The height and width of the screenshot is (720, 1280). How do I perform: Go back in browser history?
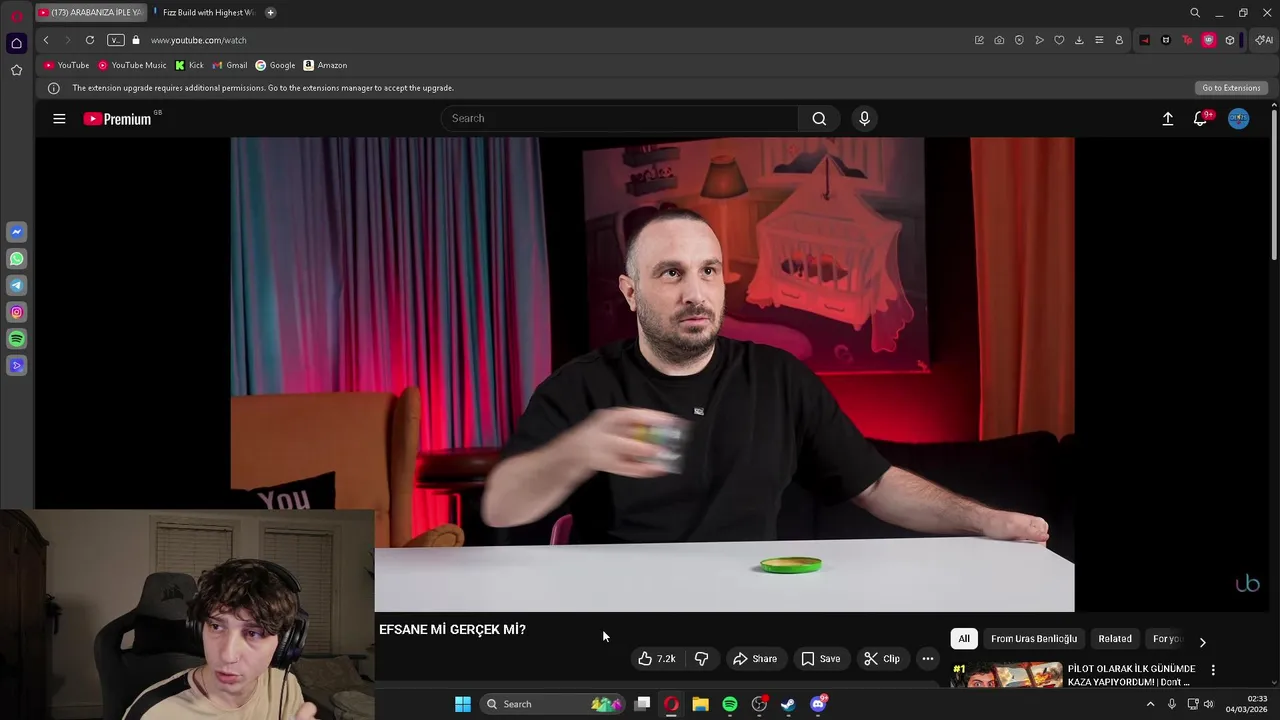pyautogui.click(x=46, y=40)
